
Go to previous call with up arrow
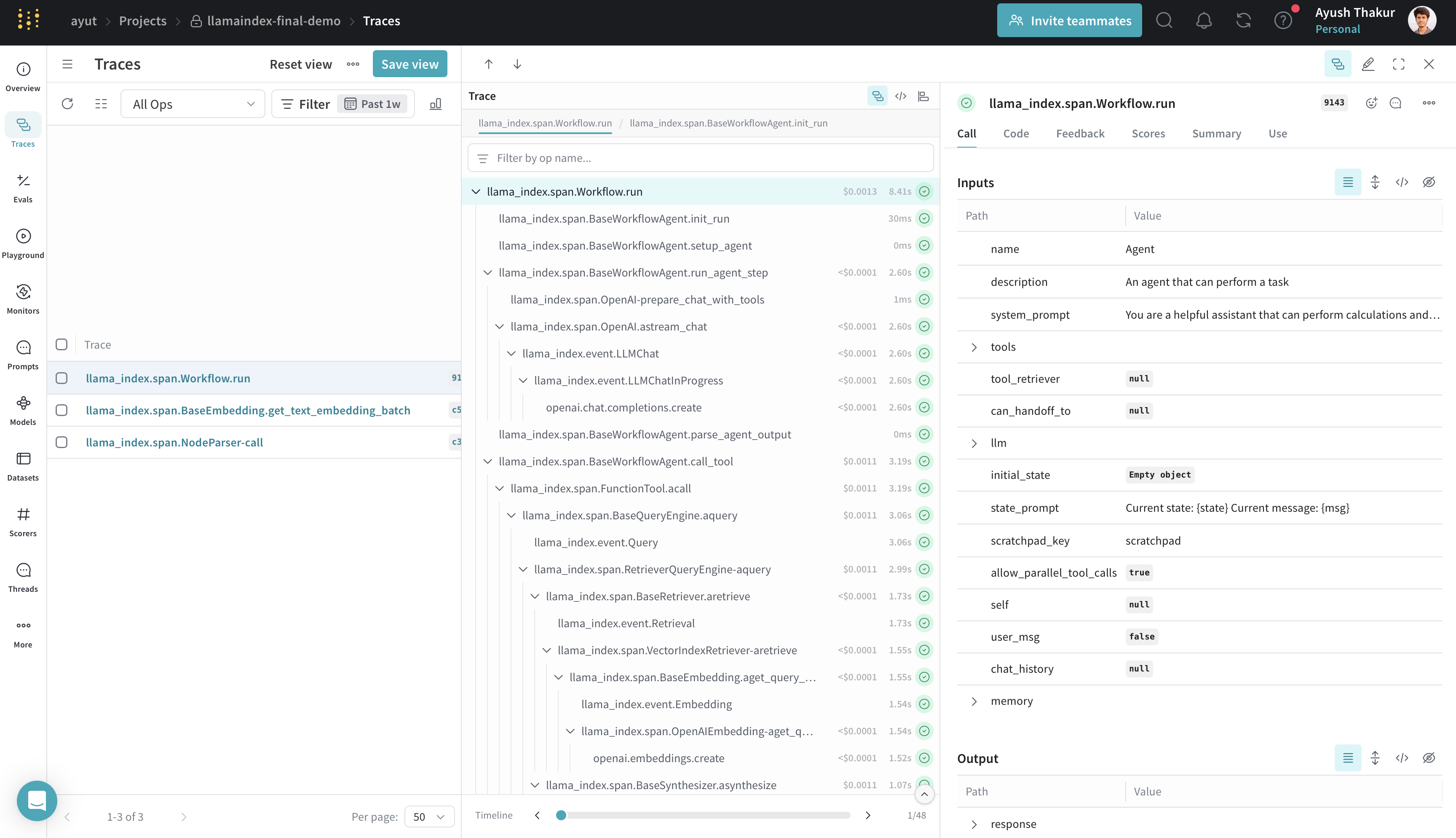pyautogui.click(x=489, y=64)
